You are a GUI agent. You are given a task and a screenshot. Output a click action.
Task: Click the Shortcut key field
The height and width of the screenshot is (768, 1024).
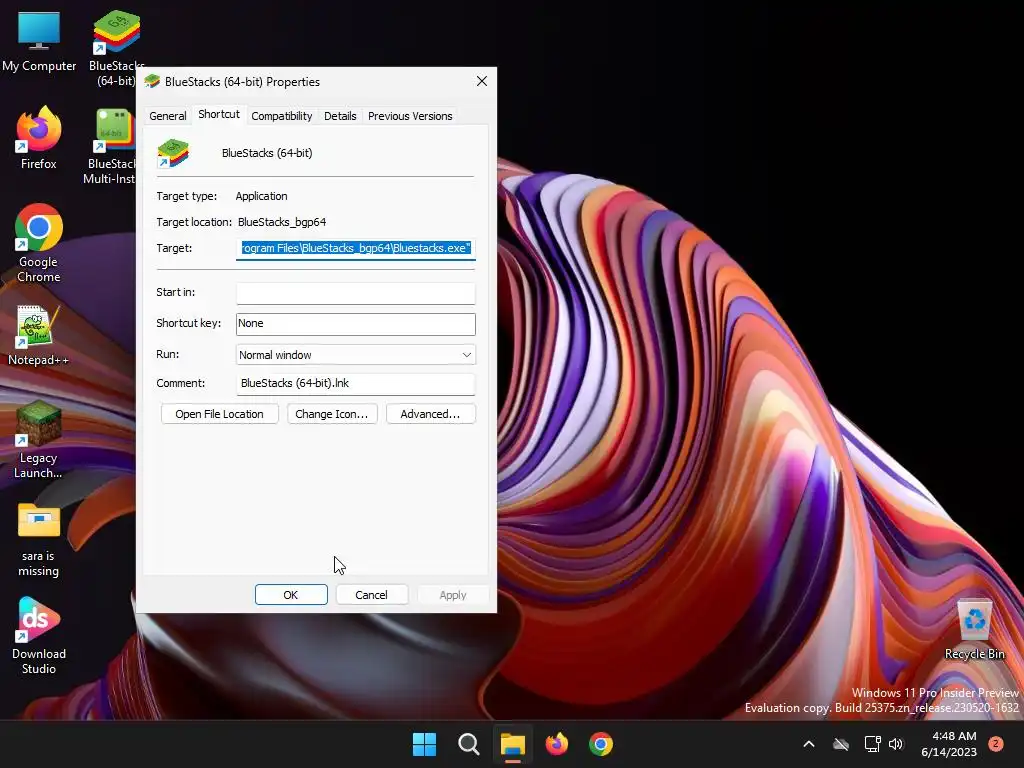356,324
